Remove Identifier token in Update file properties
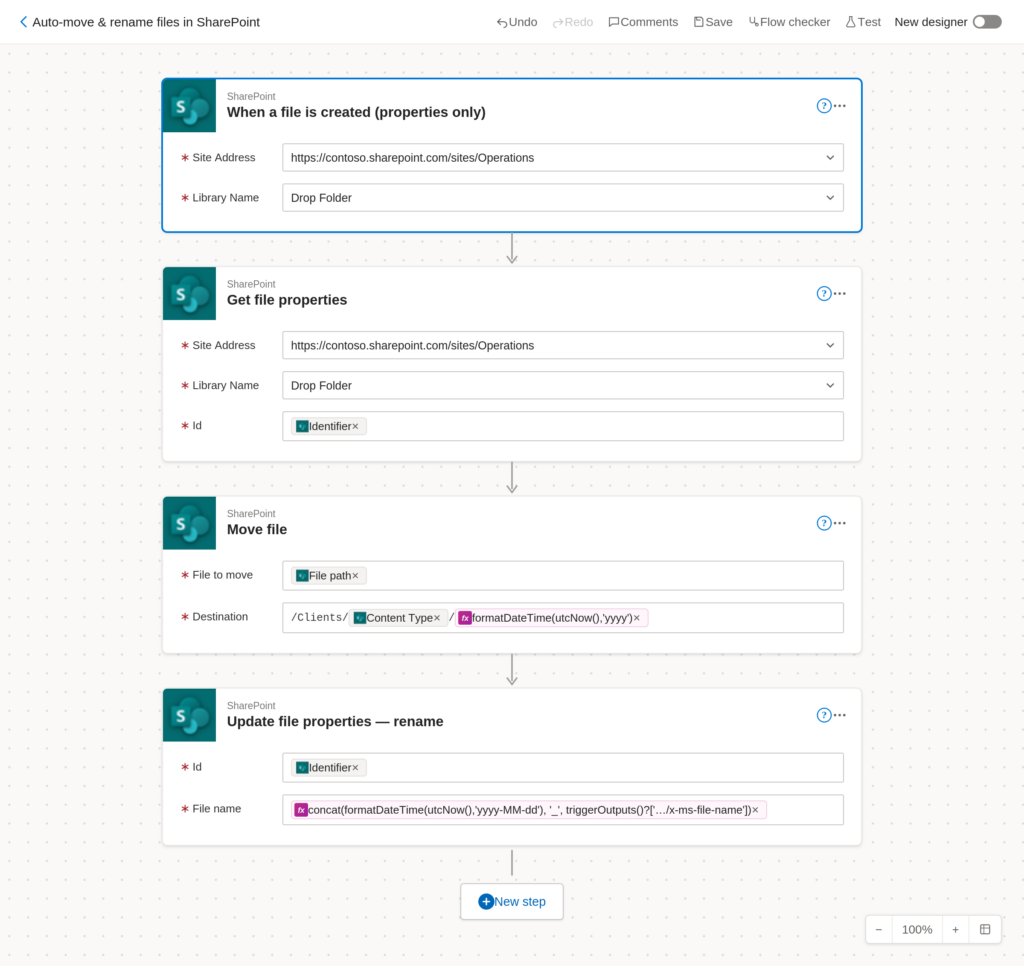Viewport: 1024px width, 966px height. click(355, 767)
